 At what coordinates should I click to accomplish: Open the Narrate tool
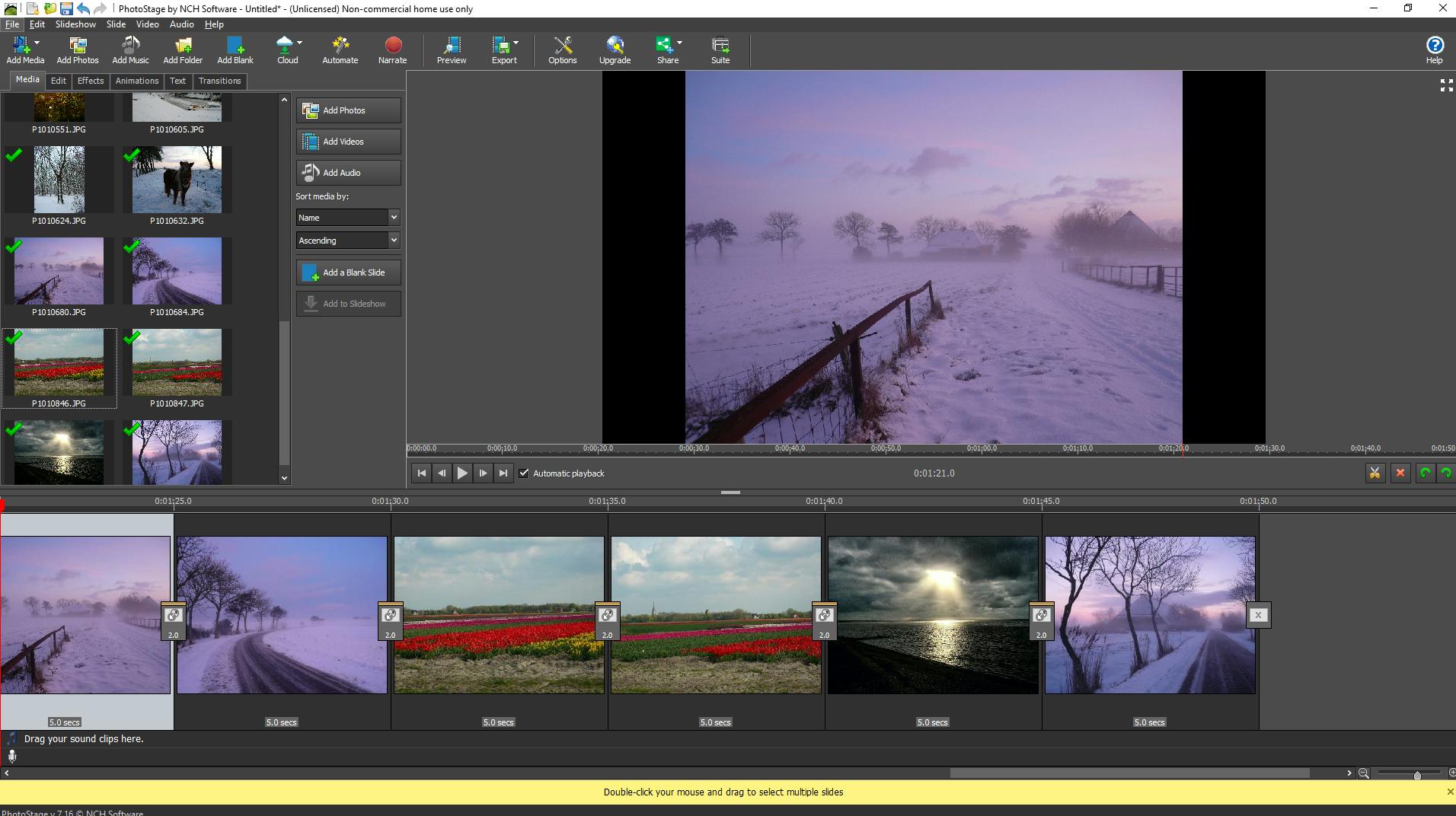(x=392, y=49)
